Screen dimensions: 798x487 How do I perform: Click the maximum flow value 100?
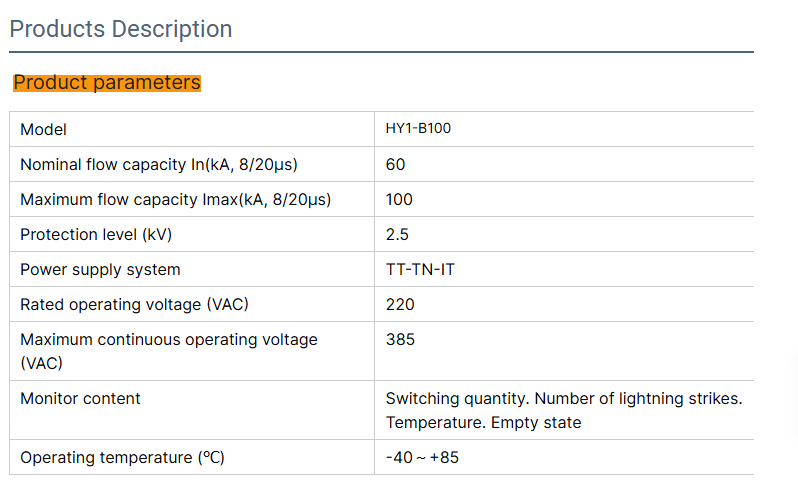[399, 199]
